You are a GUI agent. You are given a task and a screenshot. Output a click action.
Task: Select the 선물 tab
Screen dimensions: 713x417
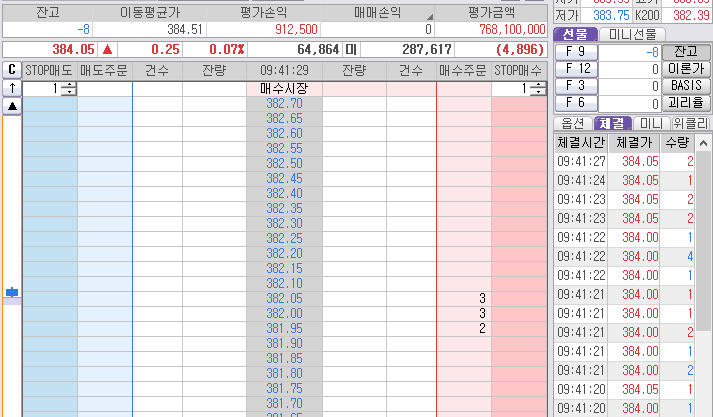(575, 34)
